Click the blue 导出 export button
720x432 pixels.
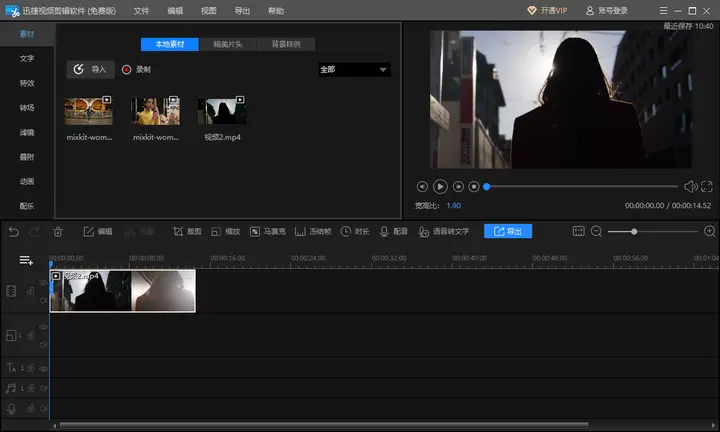pos(508,231)
